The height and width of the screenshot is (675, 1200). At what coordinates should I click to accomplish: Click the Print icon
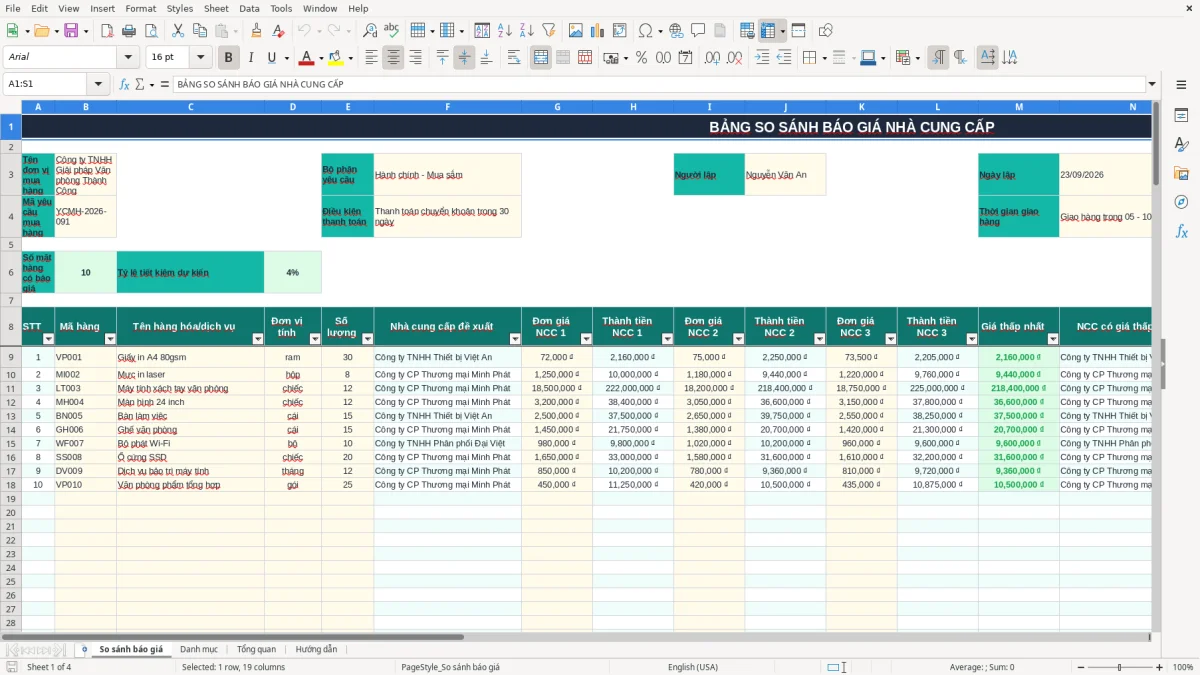129,31
